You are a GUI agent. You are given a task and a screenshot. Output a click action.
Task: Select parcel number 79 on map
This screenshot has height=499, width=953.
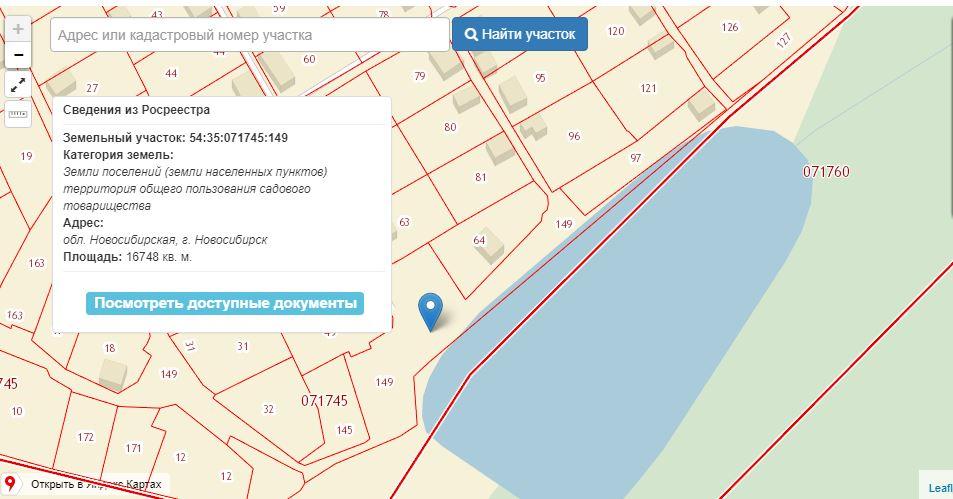coord(419,76)
